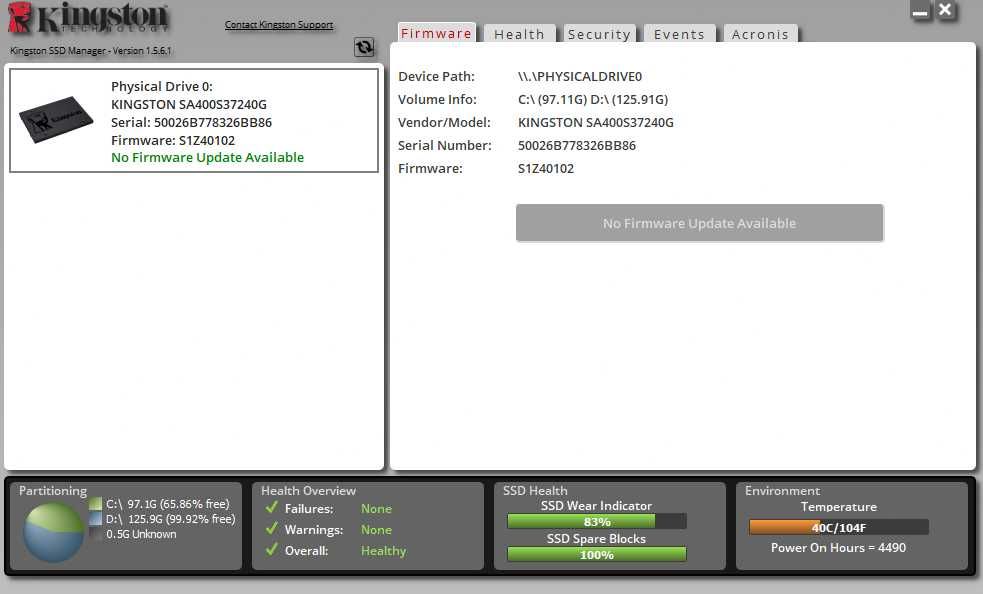Switch to the Firmware tab
983x594 pixels.
436,33
